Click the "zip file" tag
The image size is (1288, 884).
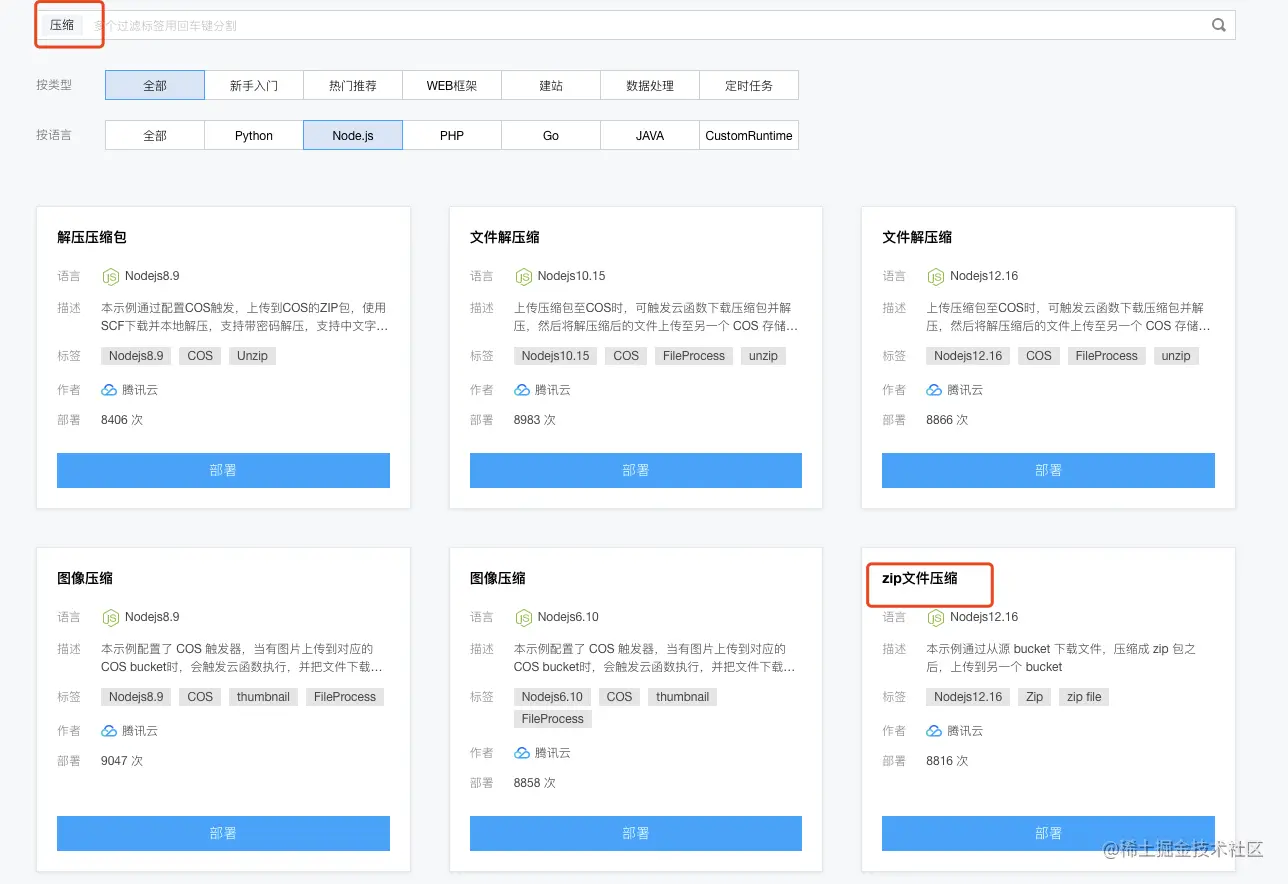[x=1084, y=697]
